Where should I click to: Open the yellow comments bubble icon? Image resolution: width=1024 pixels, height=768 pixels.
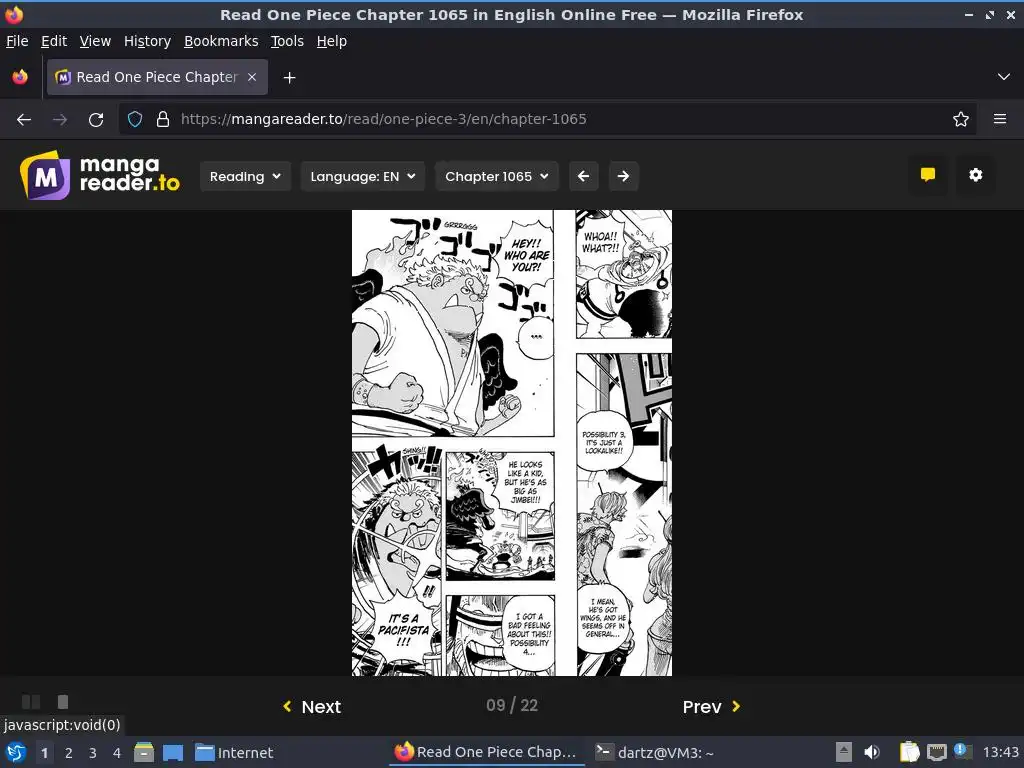tap(927, 175)
